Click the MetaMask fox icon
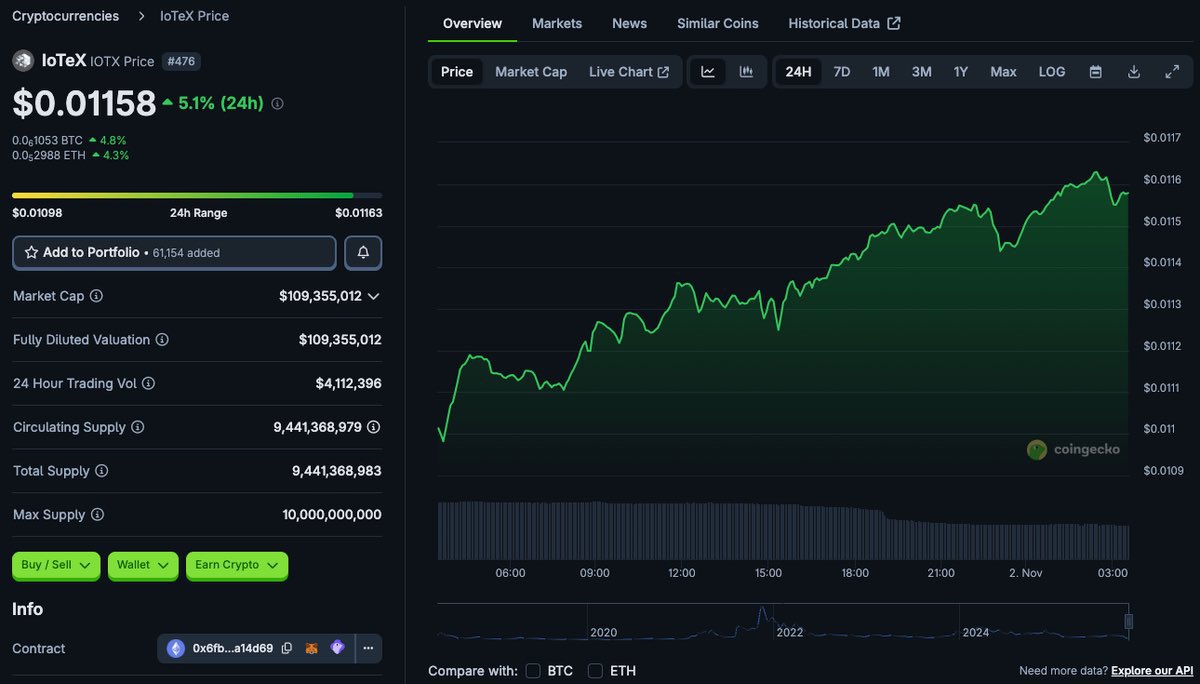 coord(312,648)
